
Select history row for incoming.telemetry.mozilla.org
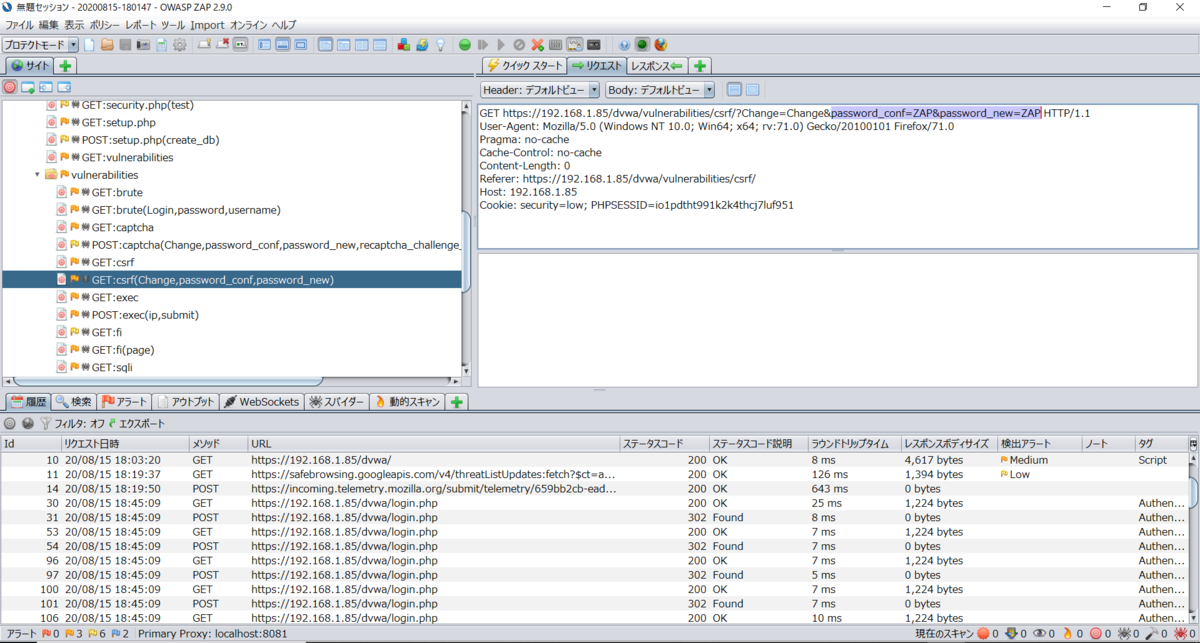594,489
